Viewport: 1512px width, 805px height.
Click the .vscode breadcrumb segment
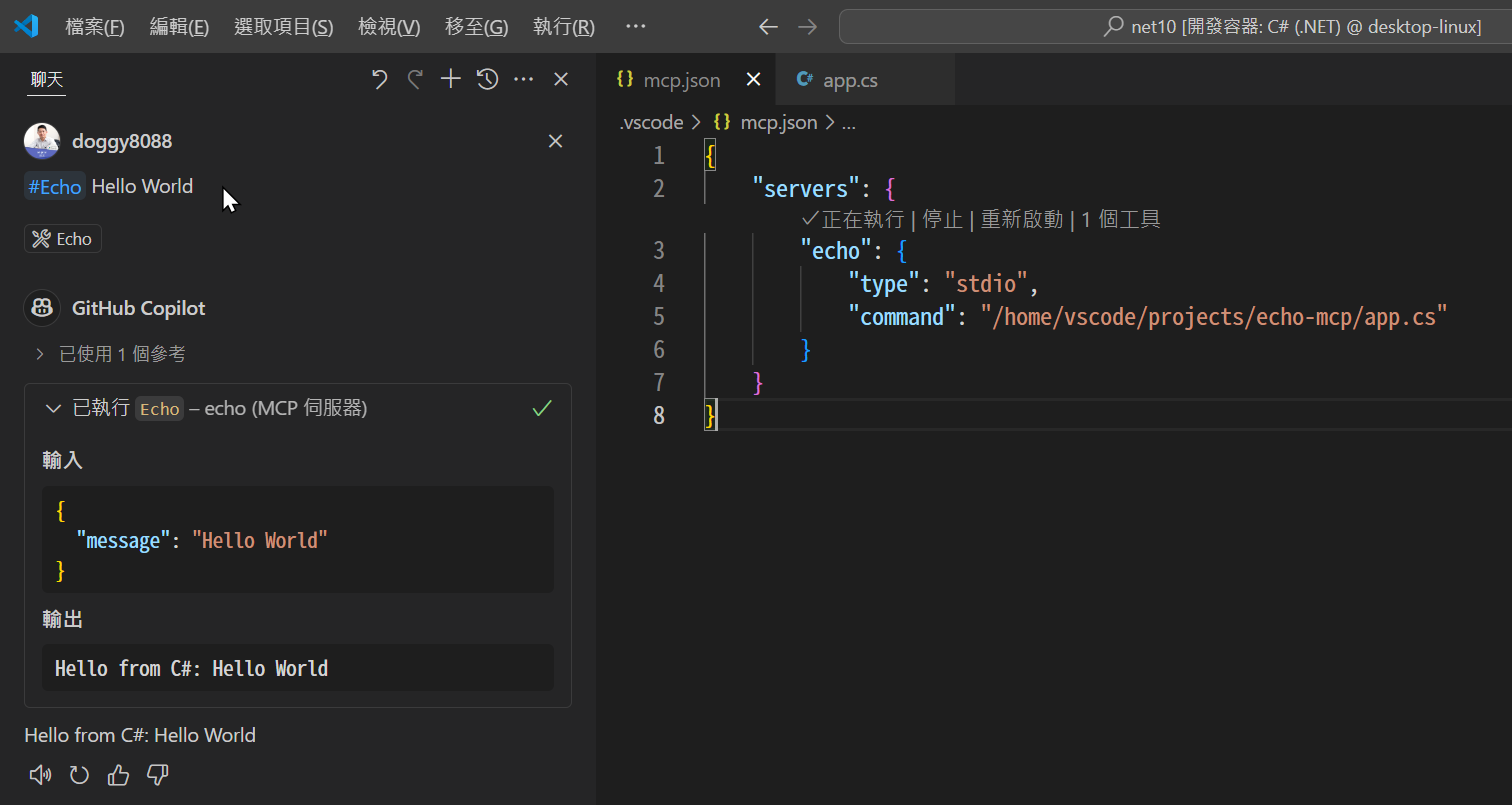coord(651,123)
